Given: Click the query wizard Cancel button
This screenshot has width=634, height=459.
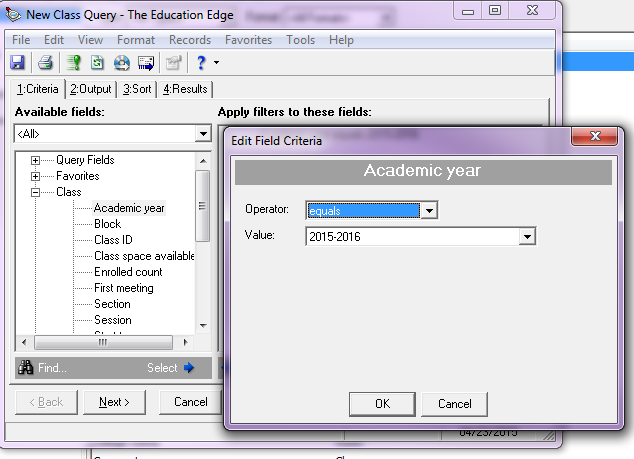Looking at the screenshot, I should pyautogui.click(x=190, y=402).
